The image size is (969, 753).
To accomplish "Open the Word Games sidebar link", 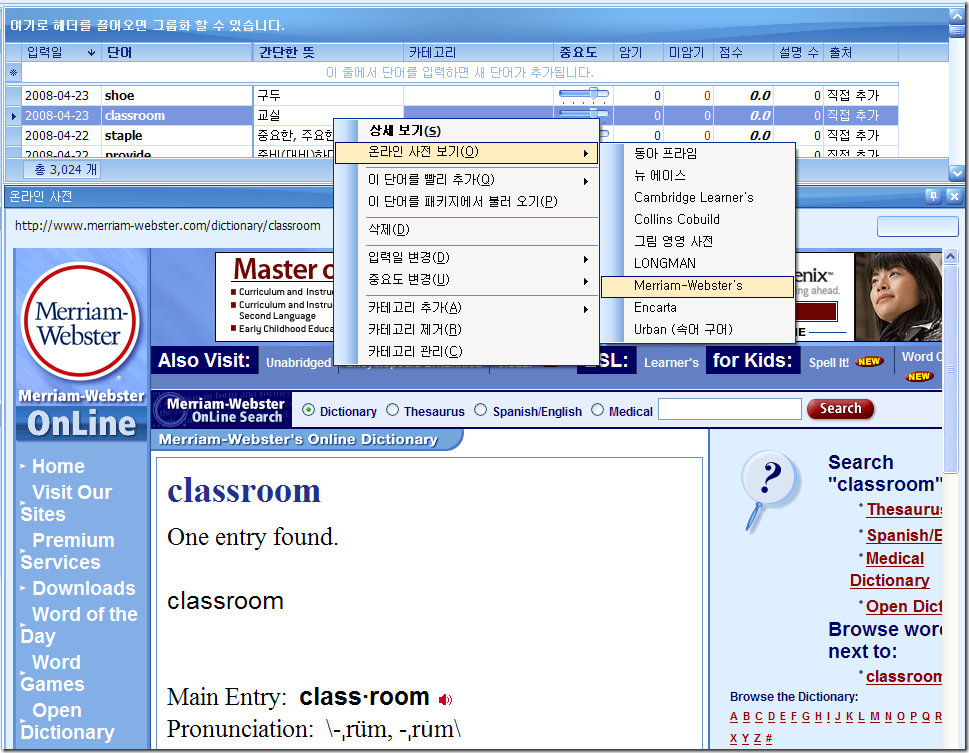I will tap(51, 673).
